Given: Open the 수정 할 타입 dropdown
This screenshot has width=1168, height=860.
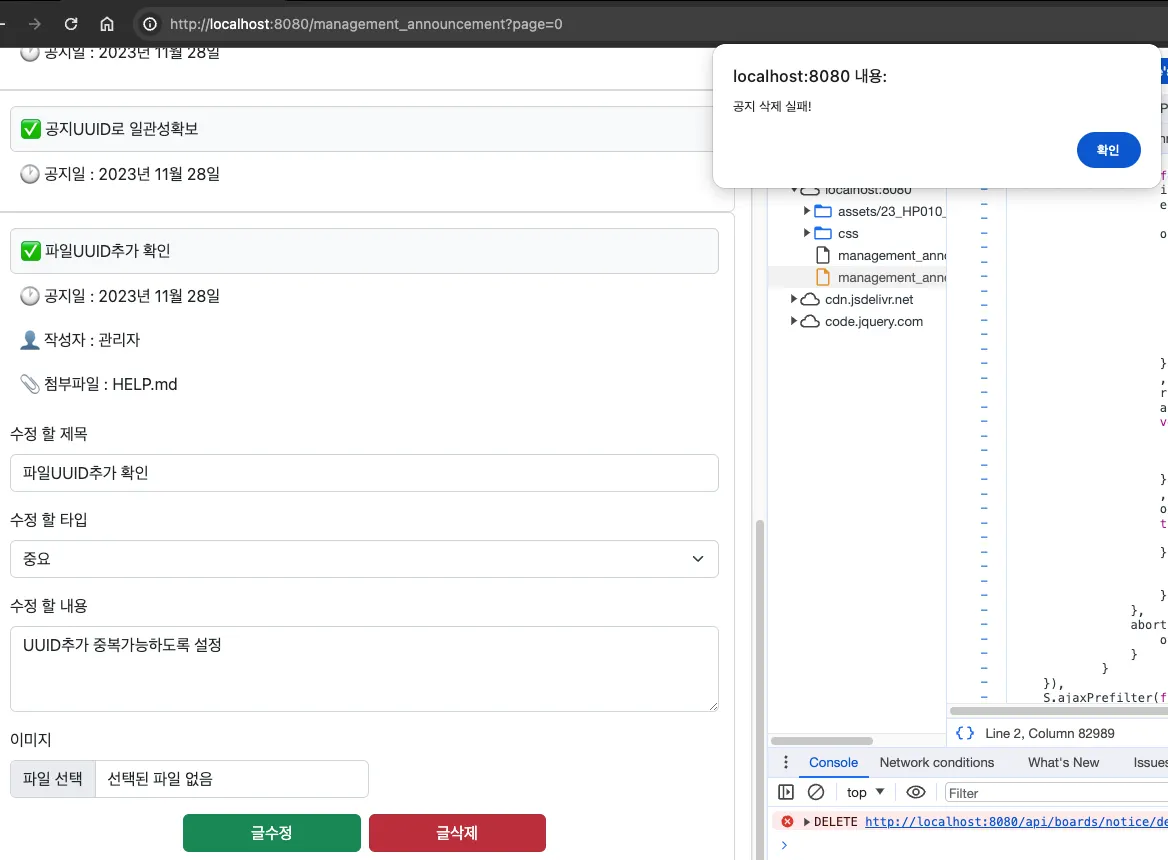Looking at the screenshot, I should pyautogui.click(x=364, y=558).
